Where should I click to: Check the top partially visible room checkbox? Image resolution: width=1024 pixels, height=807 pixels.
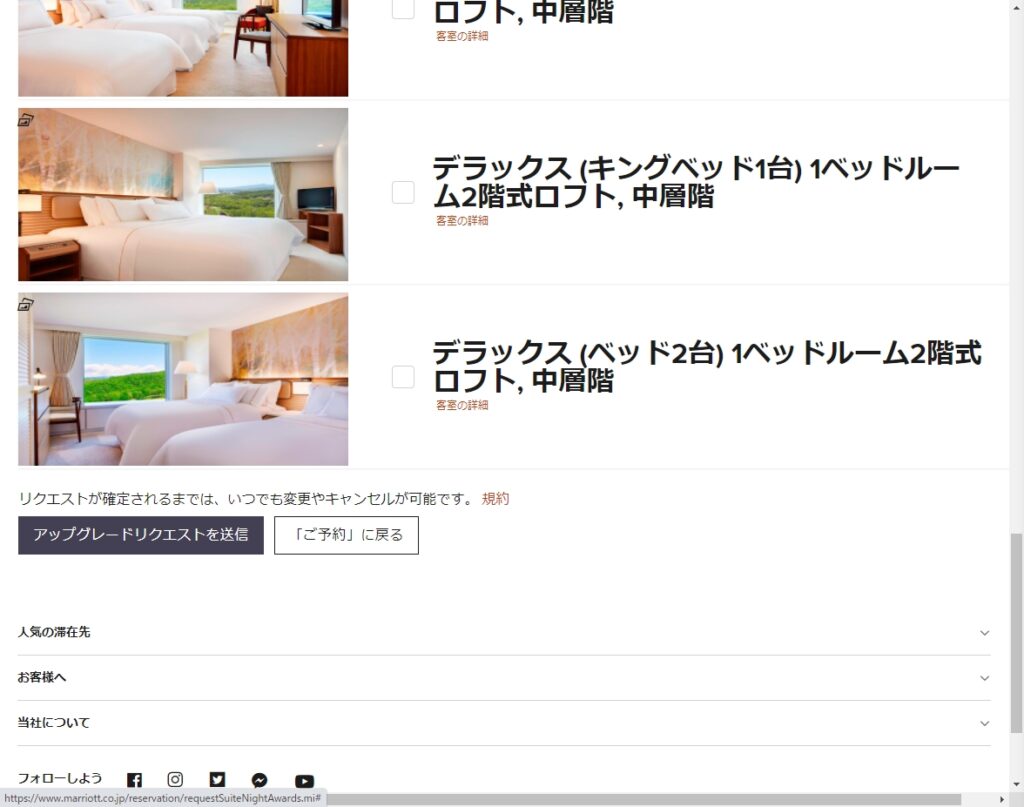click(403, 8)
